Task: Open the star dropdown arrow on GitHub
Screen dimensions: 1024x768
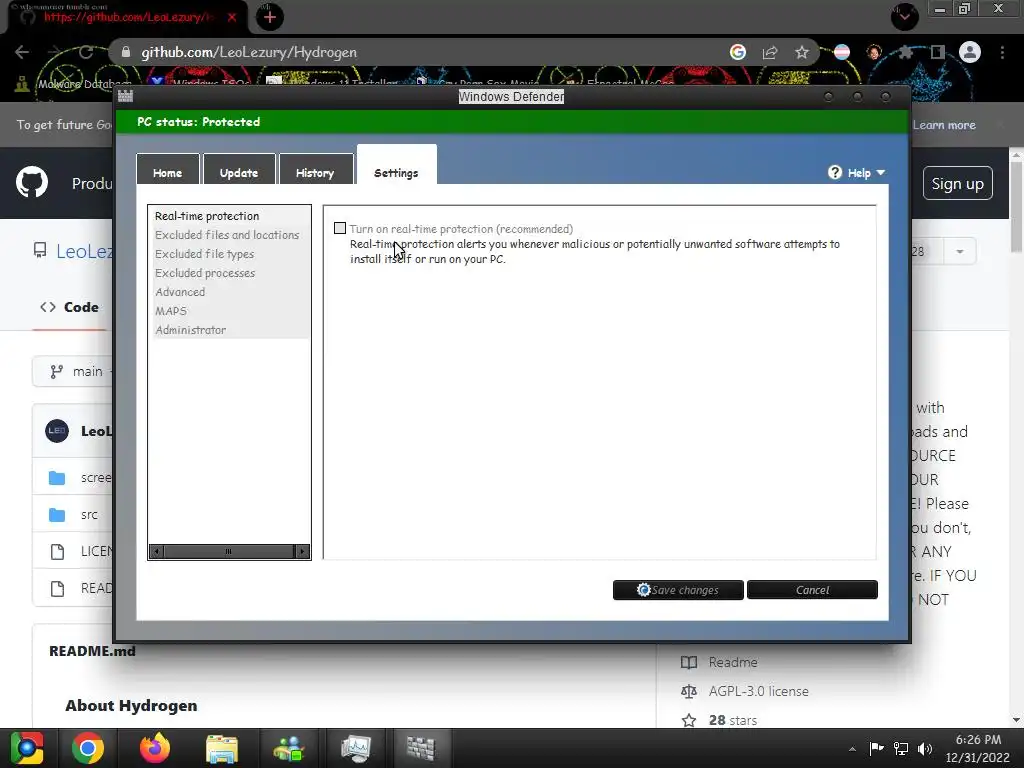Action: point(960,251)
